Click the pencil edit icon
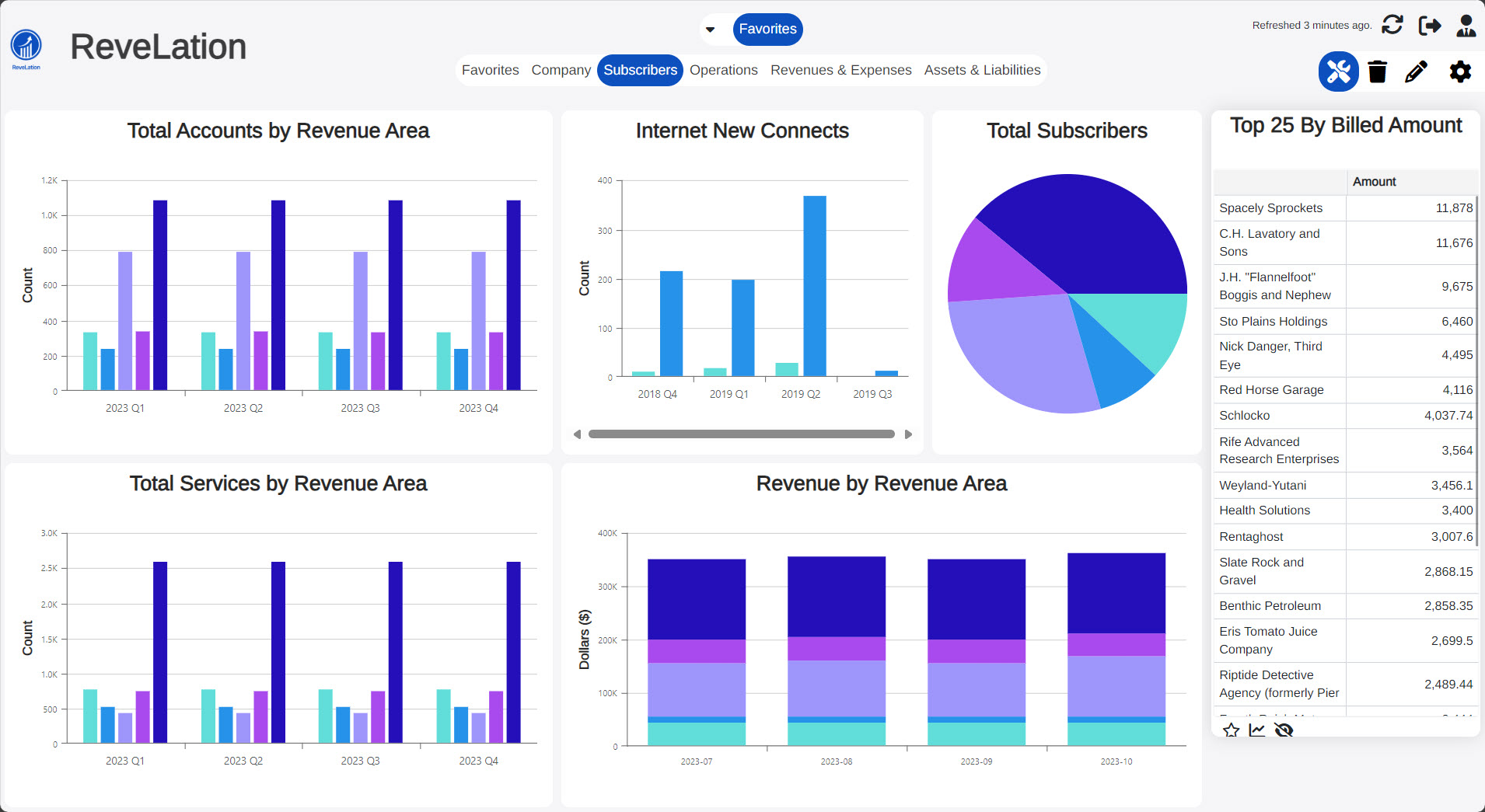1485x812 pixels. [1416, 71]
